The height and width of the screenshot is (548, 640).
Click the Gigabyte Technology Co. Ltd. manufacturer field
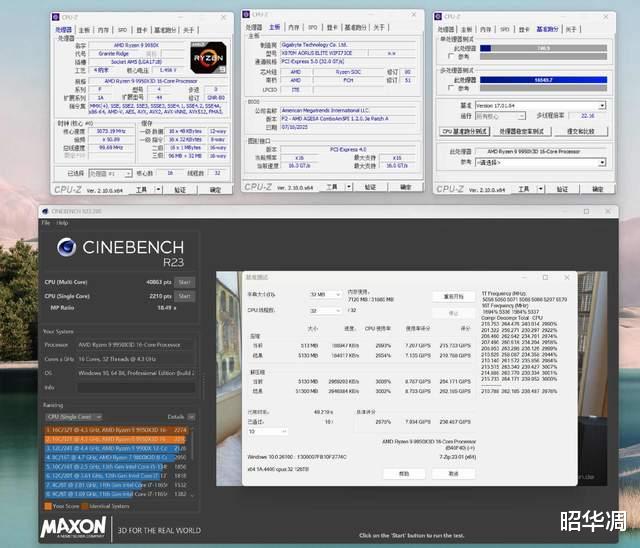tap(348, 44)
